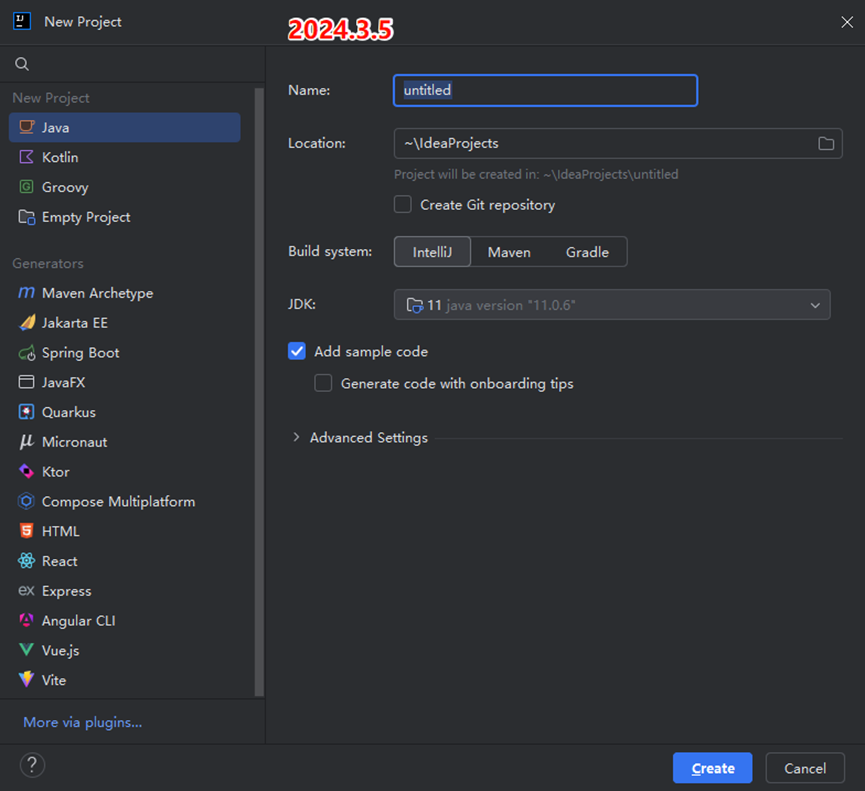This screenshot has width=865, height=791.
Task: Click the generator list vertical scrollbar
Action: pyautogui.click(x=259, y=392)
